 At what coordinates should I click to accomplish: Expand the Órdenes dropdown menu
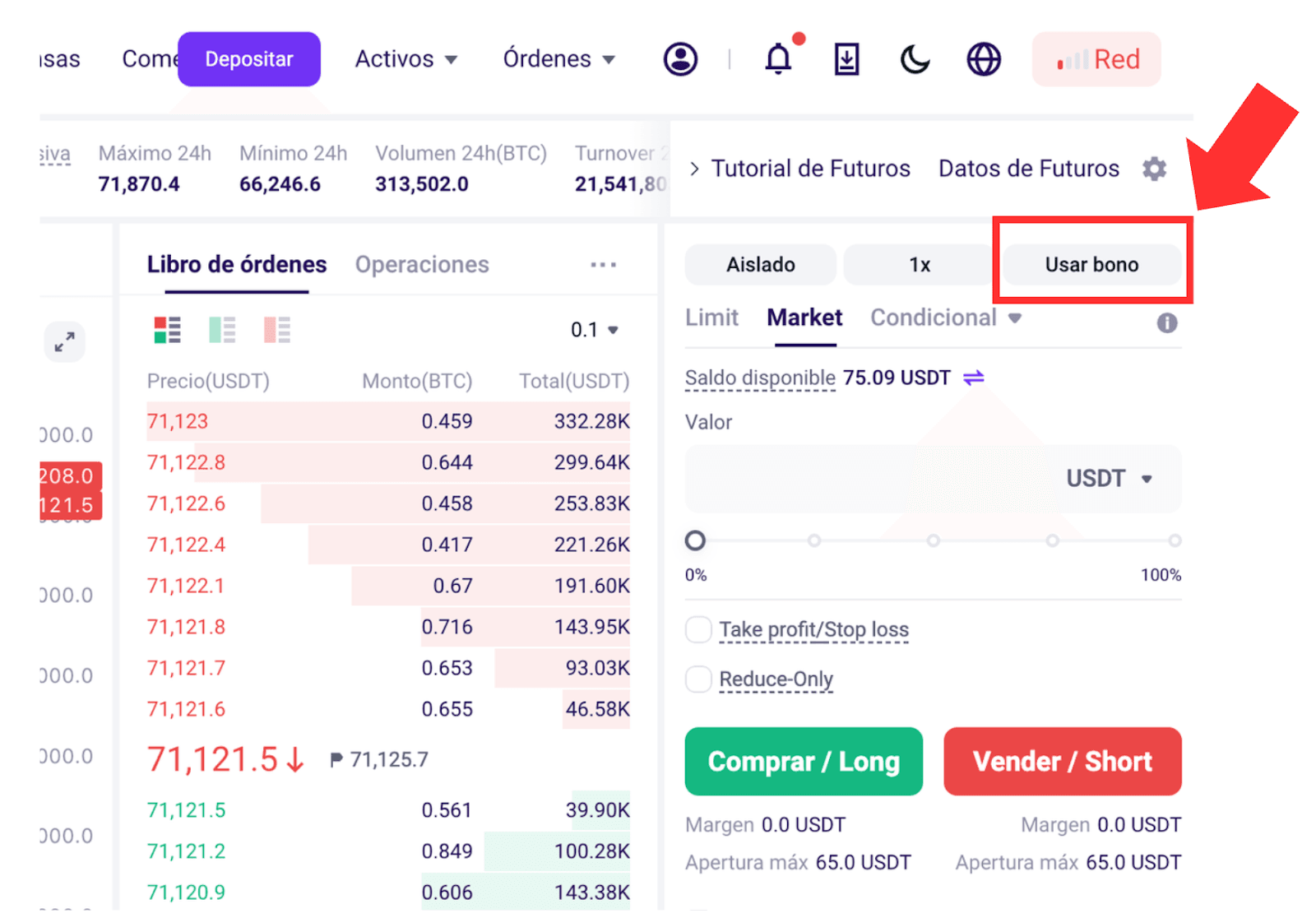[x=559, y=59]
